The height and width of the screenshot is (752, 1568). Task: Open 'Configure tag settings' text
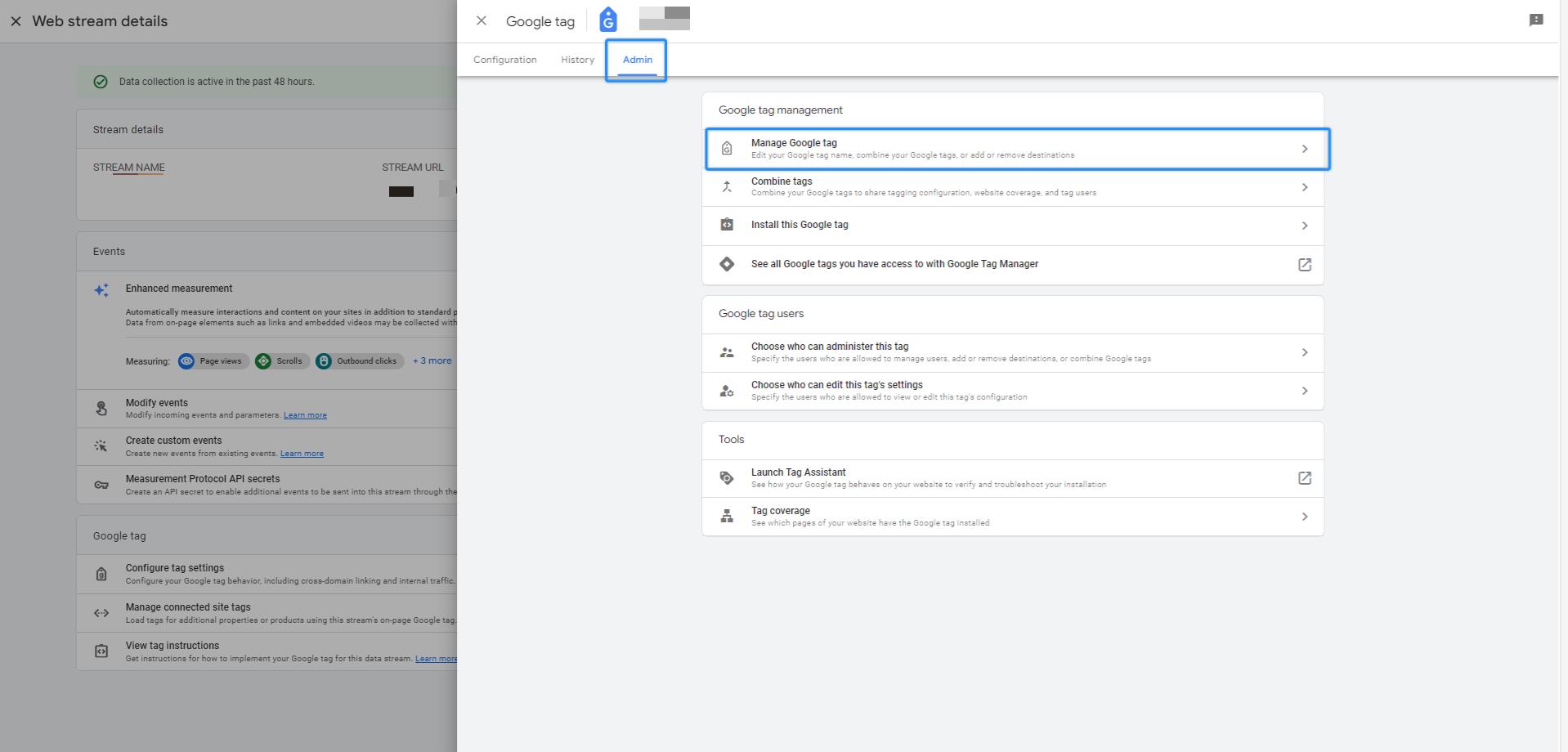coord(175,568)
